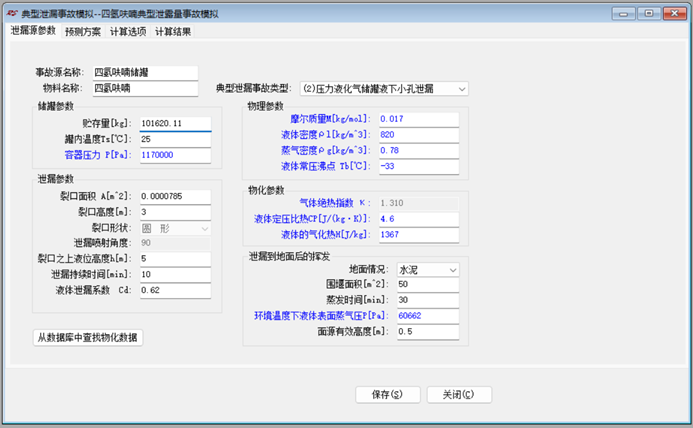Click the 裂口之上液位高度 field showing 5

175,259
